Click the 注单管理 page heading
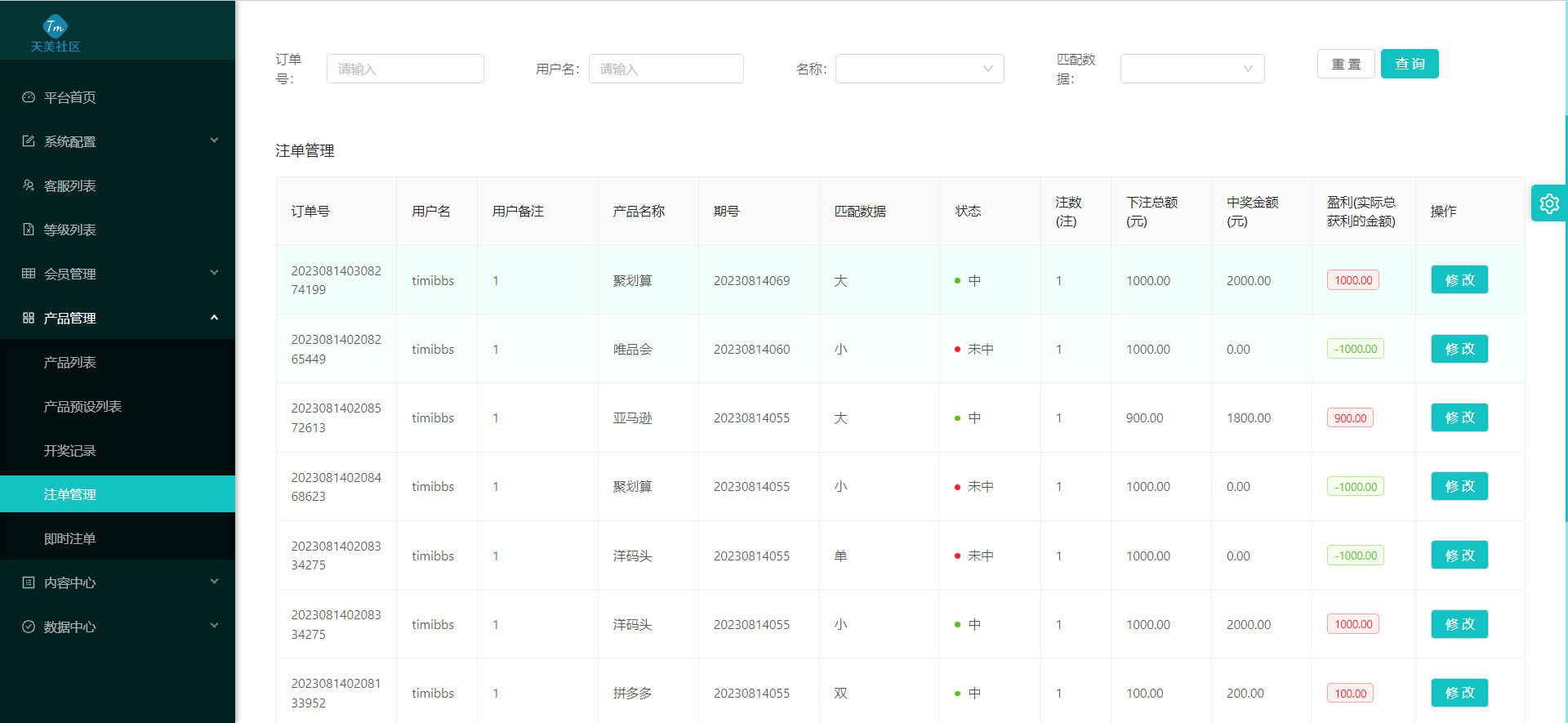Viewport: 1568px width, 723px height. tap(305, 150)
